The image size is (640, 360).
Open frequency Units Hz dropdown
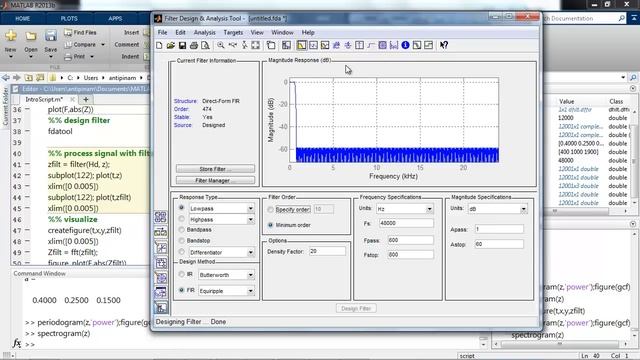point(429,209)
